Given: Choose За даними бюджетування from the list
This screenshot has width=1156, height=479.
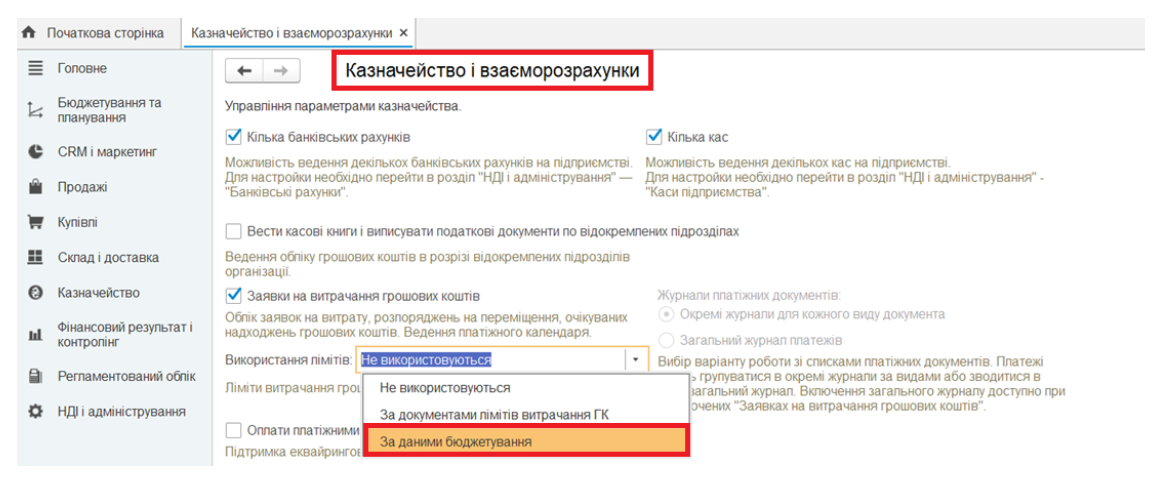Looking at the screenshot, I should coord(455,441).
